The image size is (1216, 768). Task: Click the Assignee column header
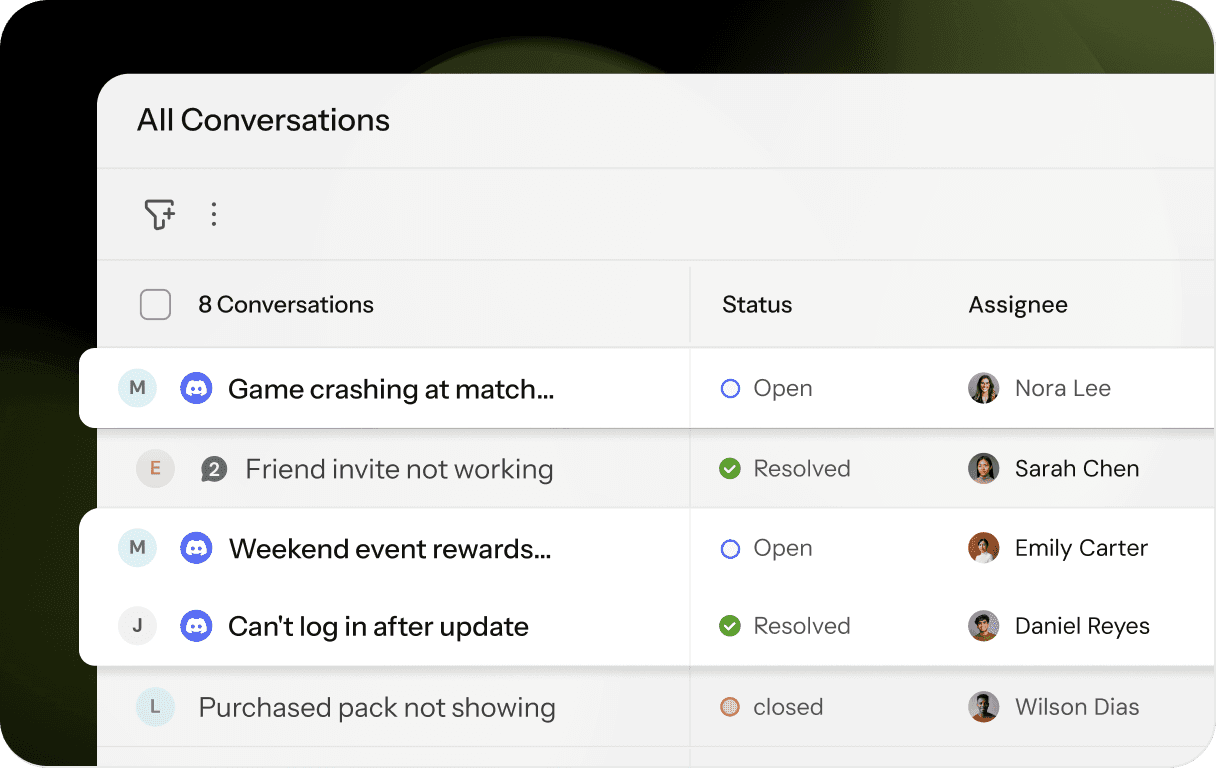(x=1018, y=305)
